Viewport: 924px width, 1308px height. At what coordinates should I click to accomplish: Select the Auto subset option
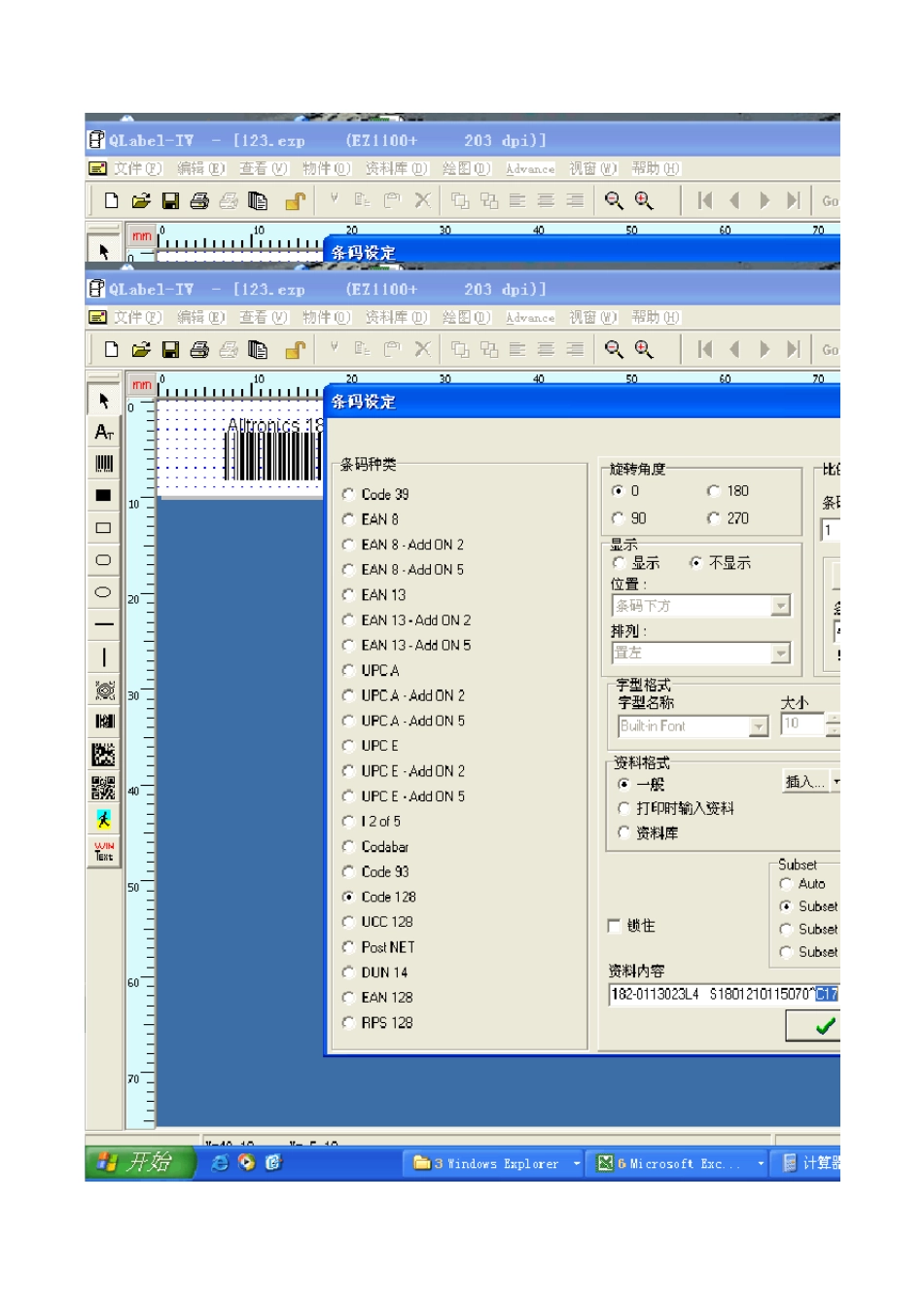pos(786,884)
